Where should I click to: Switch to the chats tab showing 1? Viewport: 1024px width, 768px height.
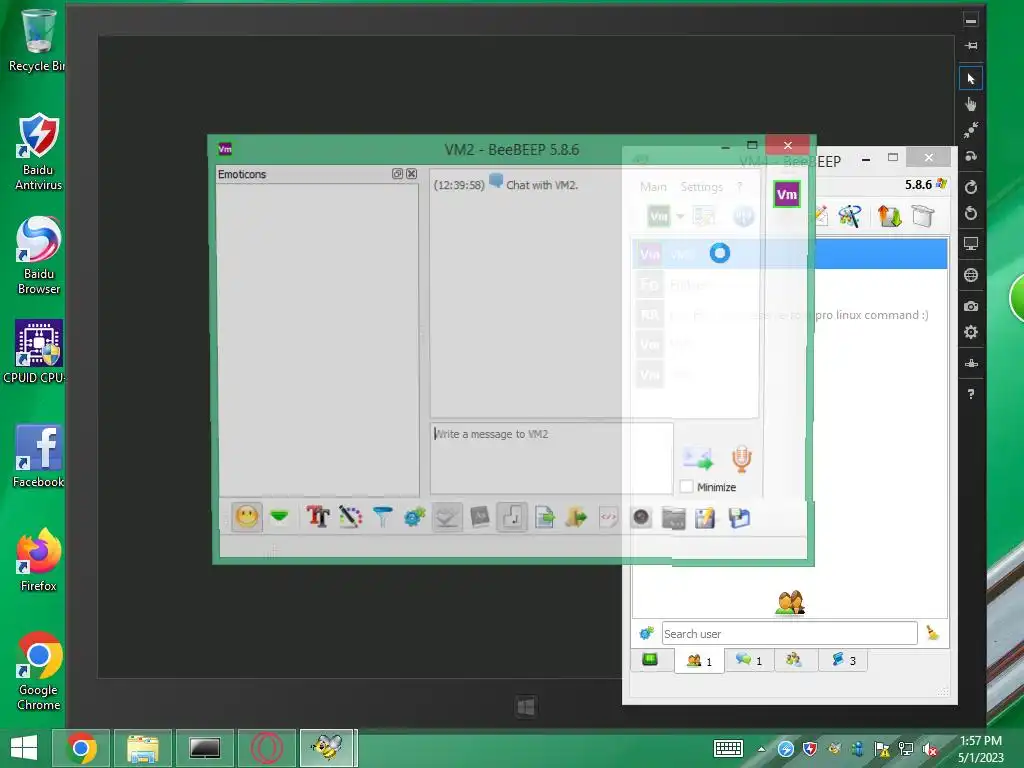pos(748,660)
